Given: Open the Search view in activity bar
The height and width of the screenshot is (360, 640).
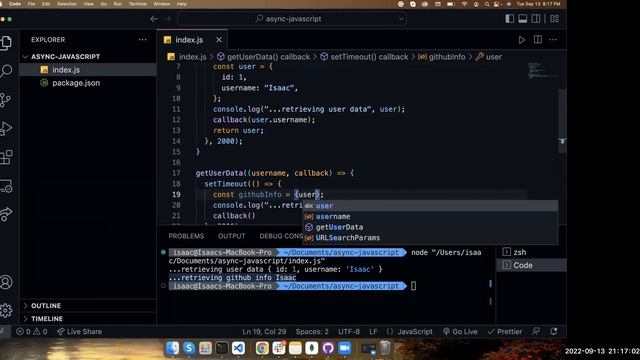Looking at the screenshot, I should tap(6, 71).
